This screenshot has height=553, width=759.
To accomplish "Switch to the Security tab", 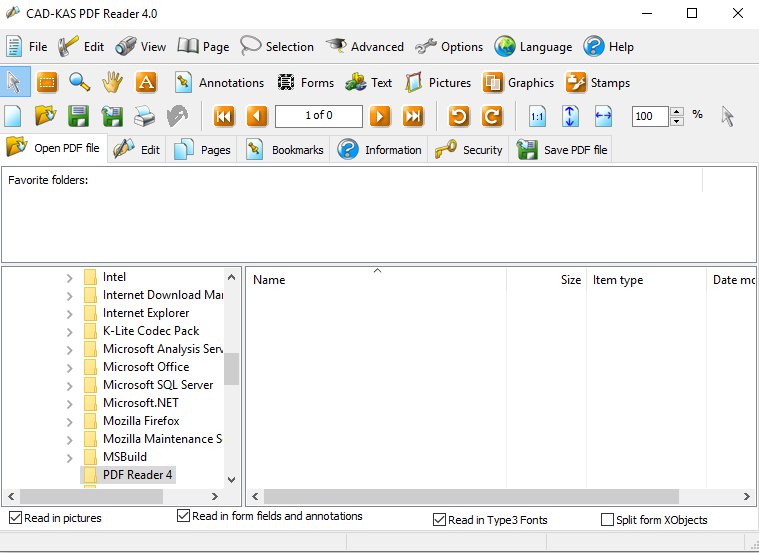I will (x=469, y=150).
